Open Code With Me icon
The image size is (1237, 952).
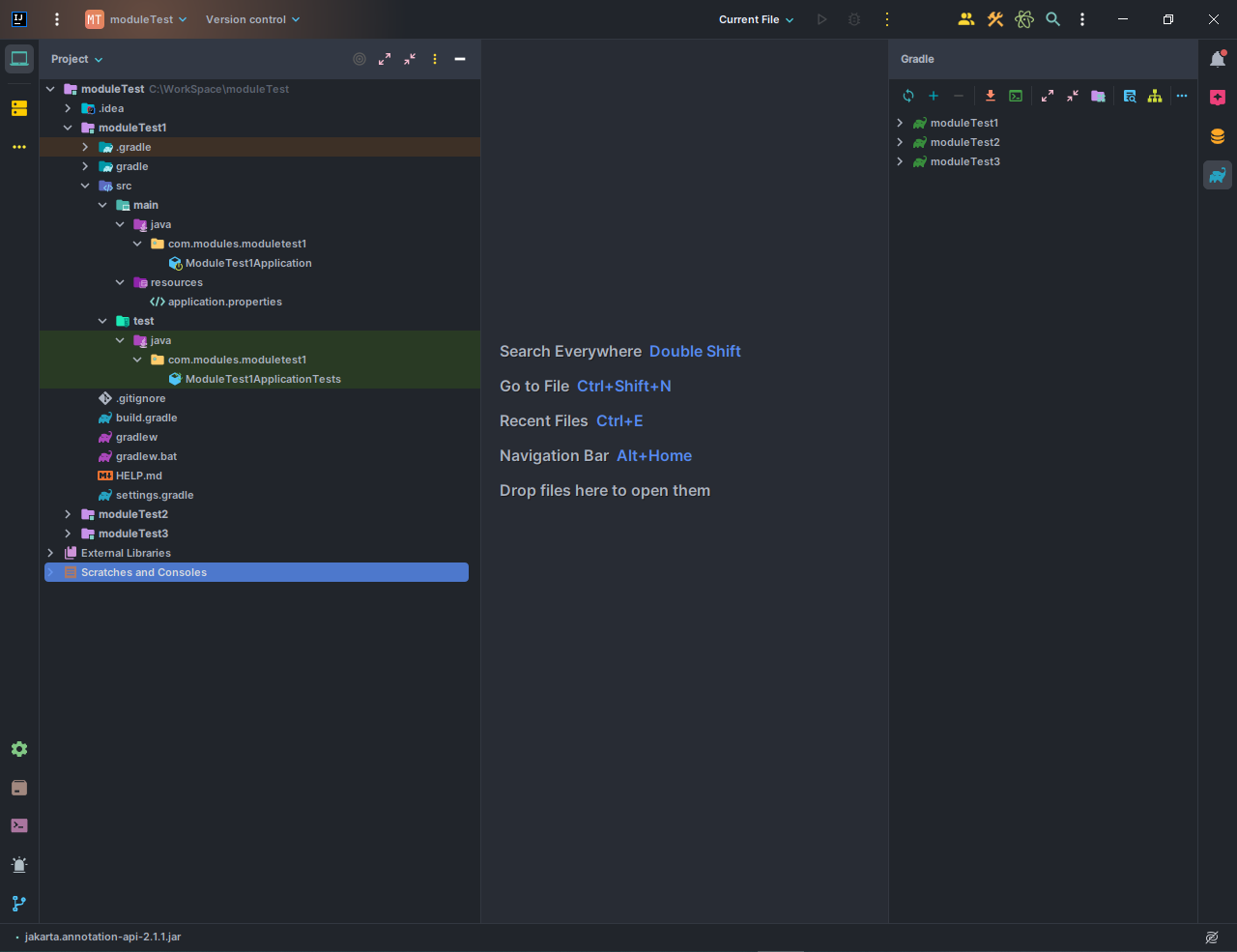tap(966, 19)
